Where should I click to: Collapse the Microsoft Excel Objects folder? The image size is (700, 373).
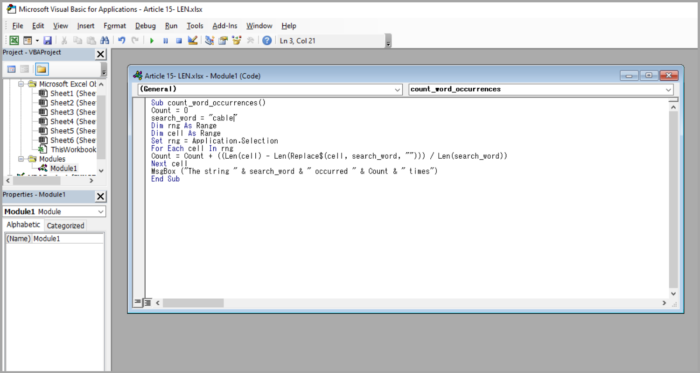pos(21,84)
